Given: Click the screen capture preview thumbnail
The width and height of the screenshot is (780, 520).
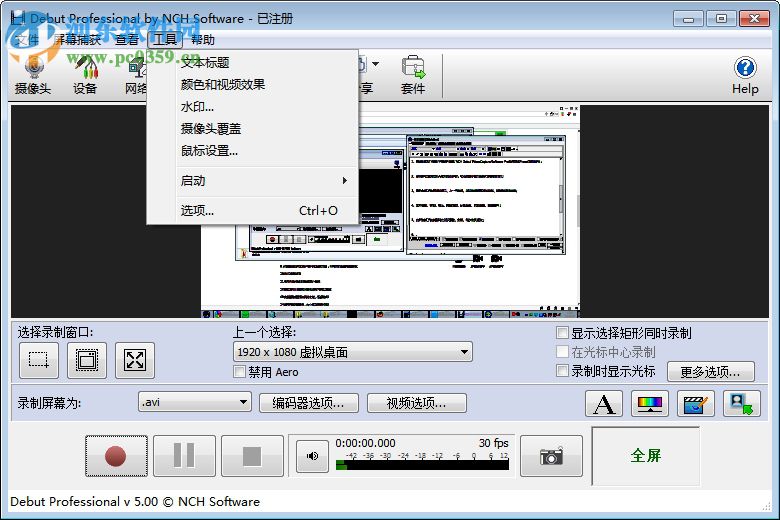Looking at the screenshot, I should tap(390, 211).
